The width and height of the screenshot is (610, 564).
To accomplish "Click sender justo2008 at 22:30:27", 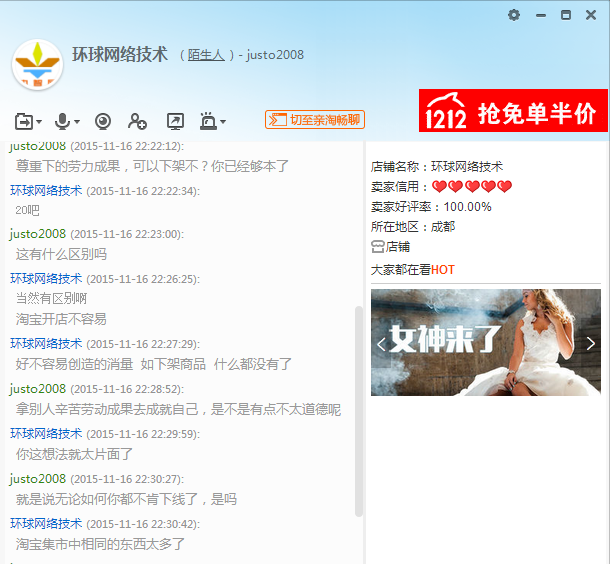I will (38, 478).
